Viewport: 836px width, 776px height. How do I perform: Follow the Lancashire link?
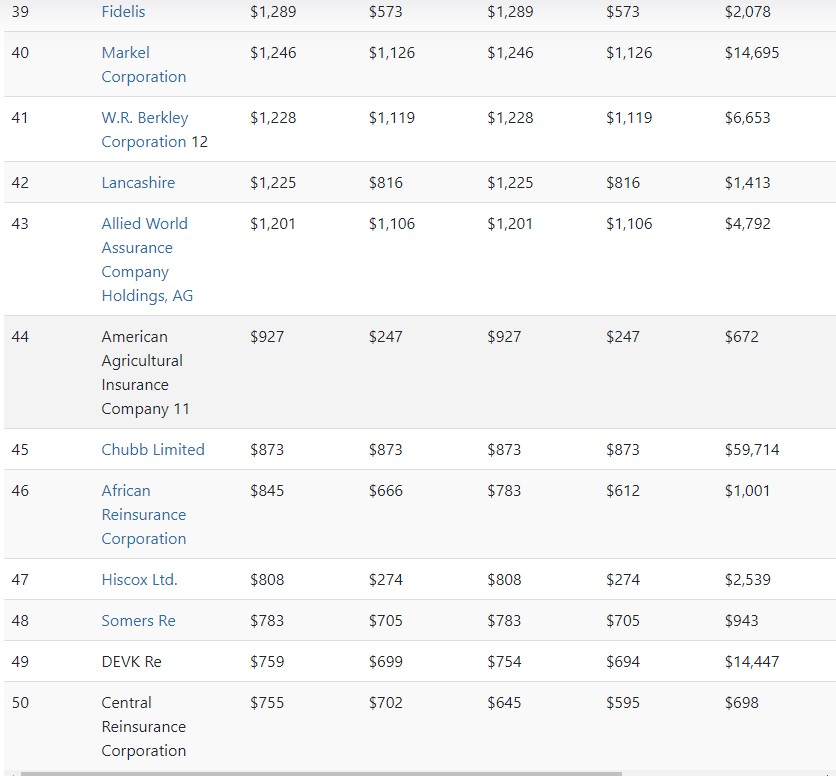tap(138, 183)
